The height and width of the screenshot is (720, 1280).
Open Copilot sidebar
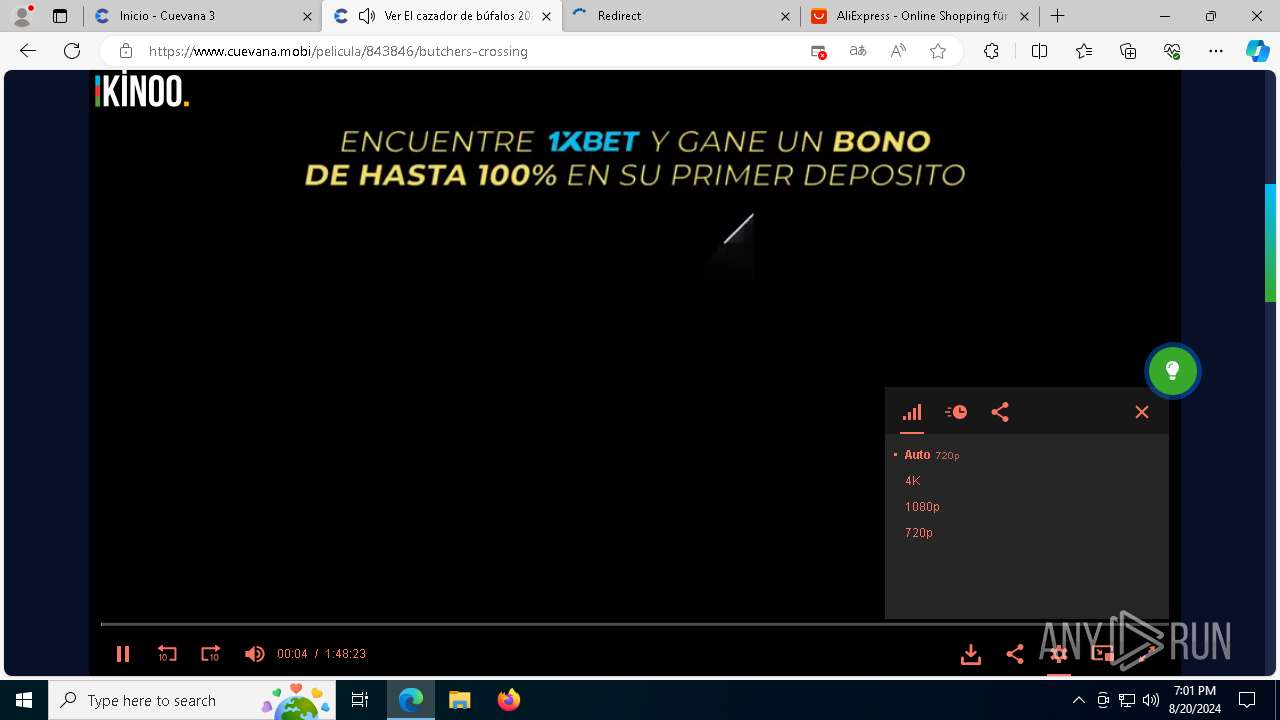[1257, 51]
